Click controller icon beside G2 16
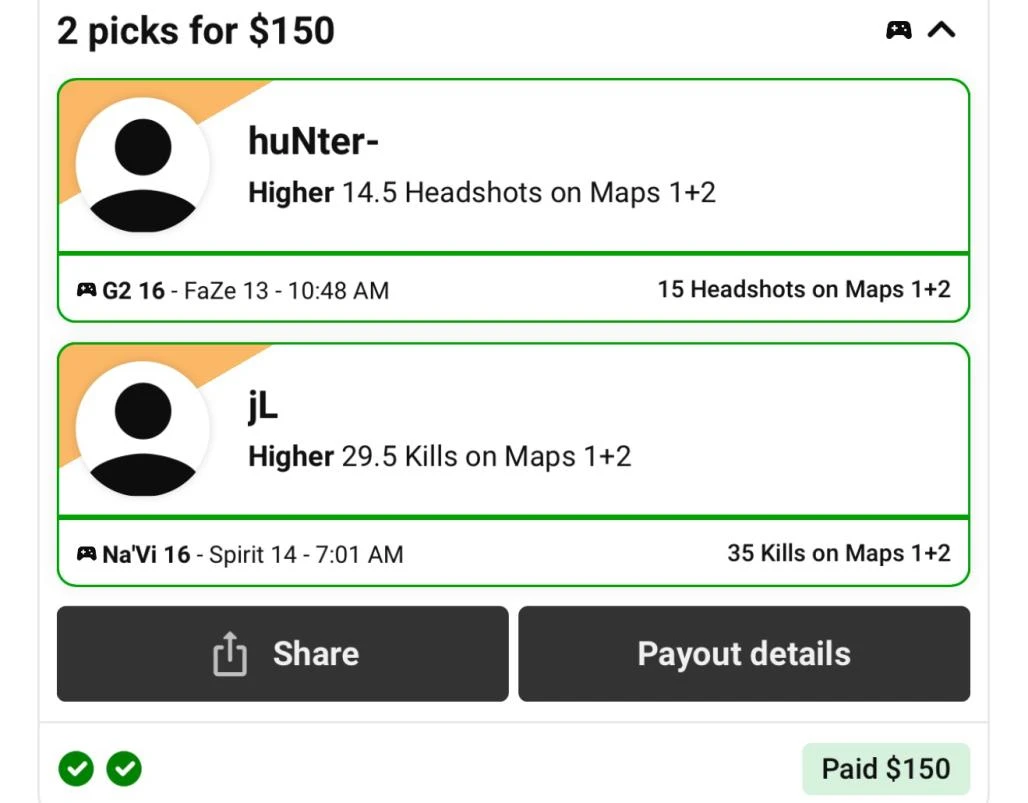Viewport: 1028px width, 803px height. 86,289
